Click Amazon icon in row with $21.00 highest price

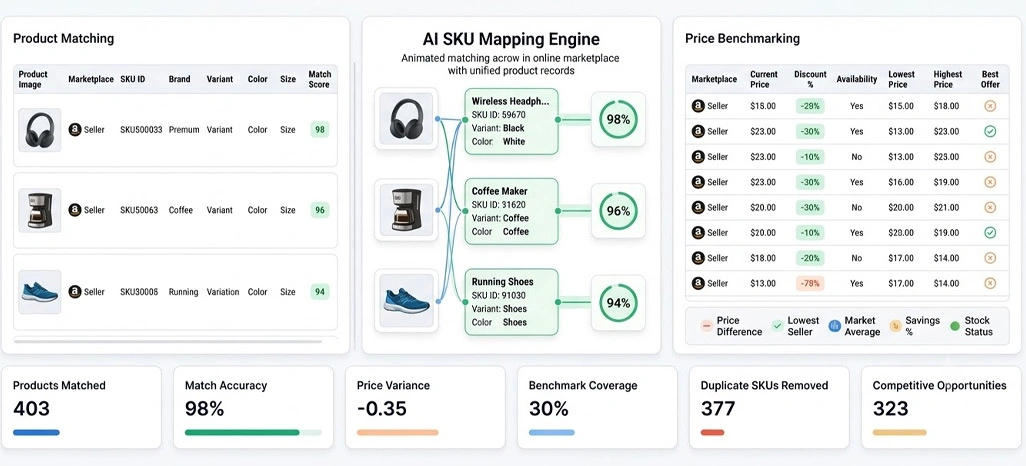pyautogui.click(x=698, y=207)
